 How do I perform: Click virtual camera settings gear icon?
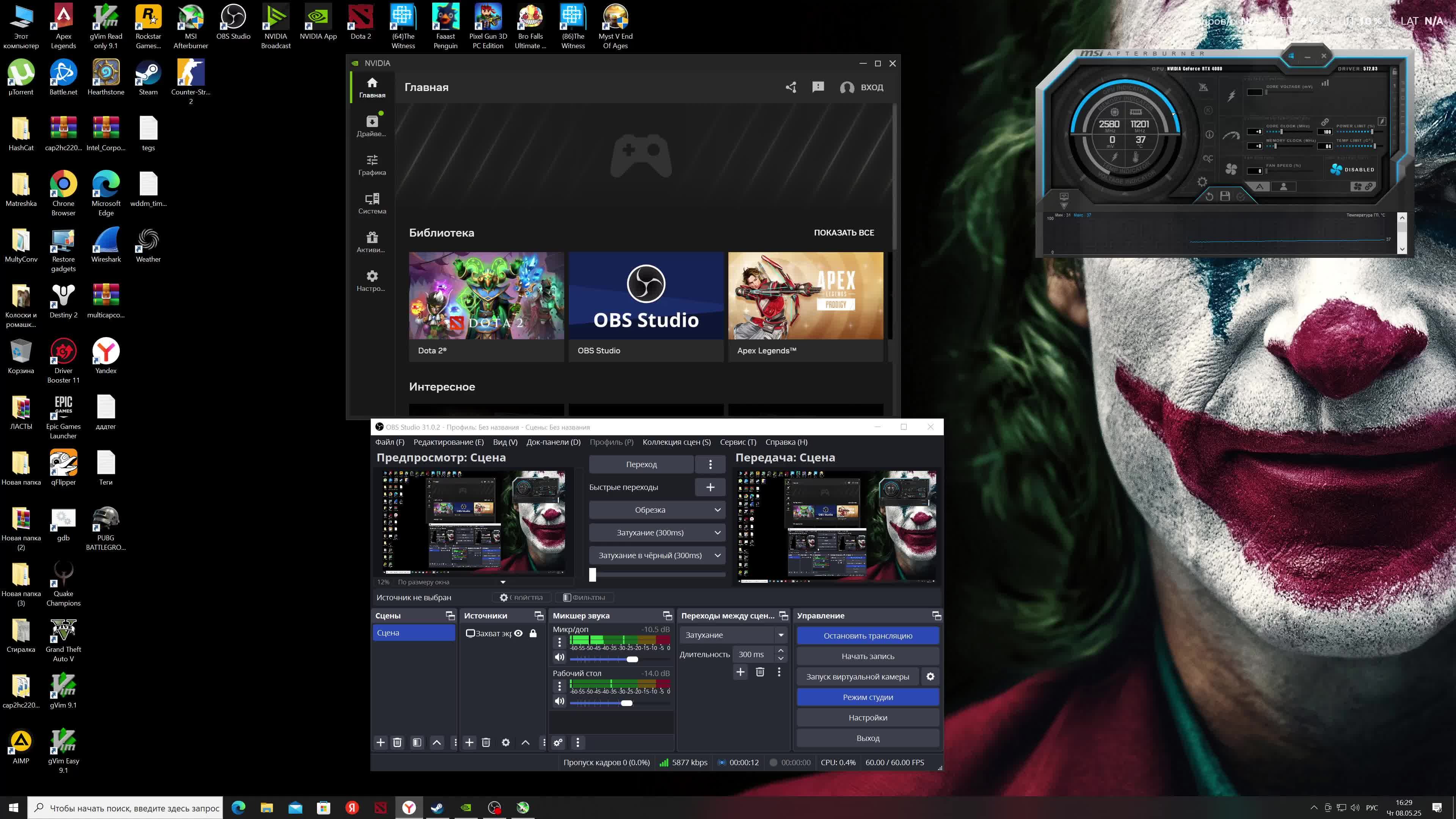(930, 676)
